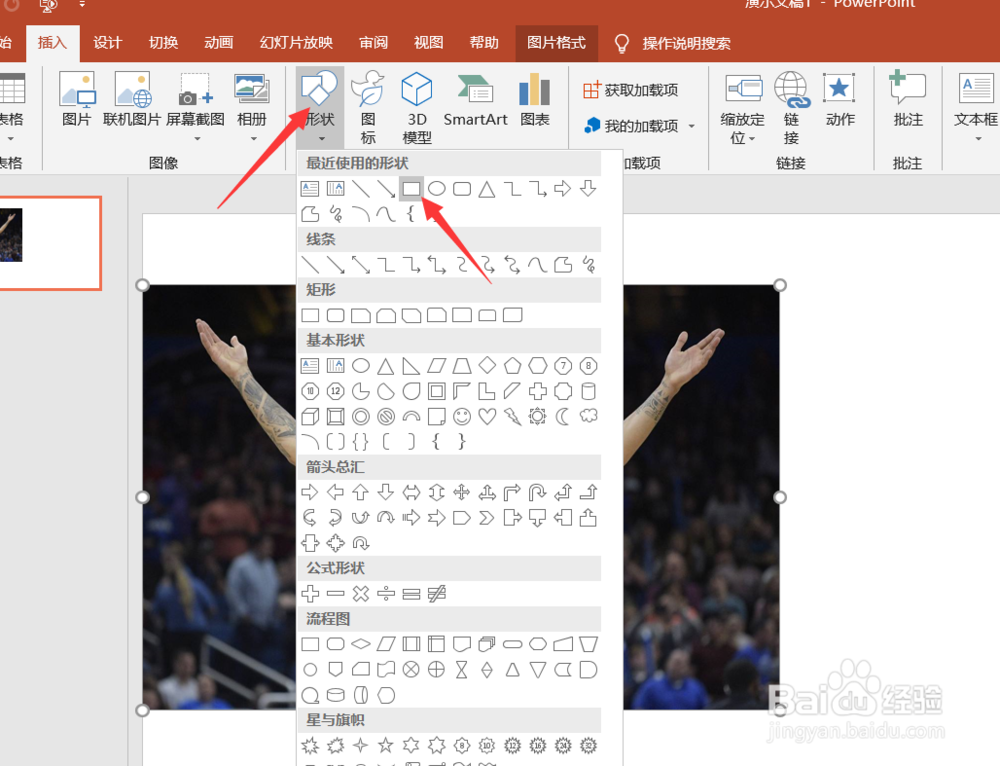Open the 形状 (Shapes) gallery button

pyautogui.click(x=320, y=106)
